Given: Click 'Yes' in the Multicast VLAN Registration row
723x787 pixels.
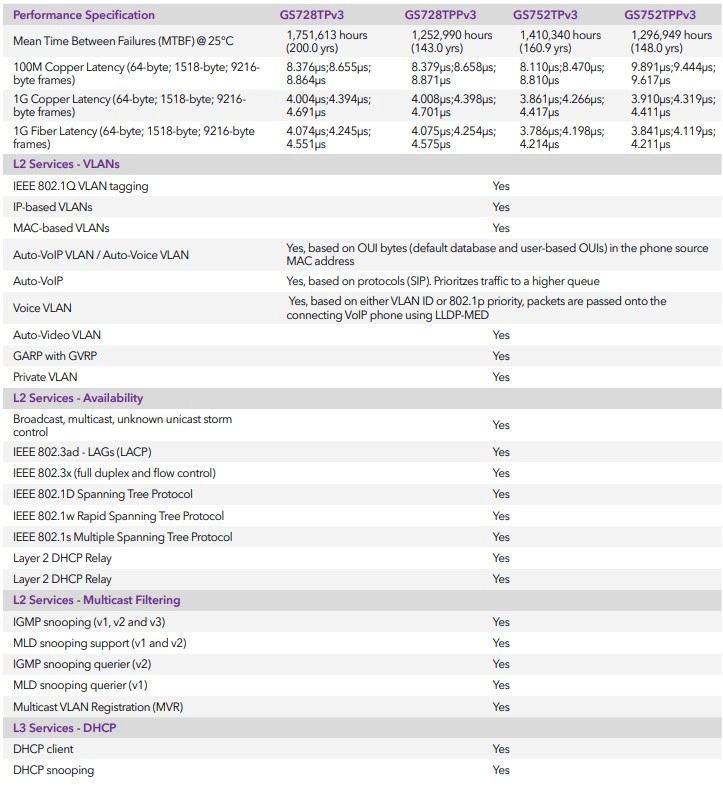Looking at the screenshot, I should click(501, 708).
